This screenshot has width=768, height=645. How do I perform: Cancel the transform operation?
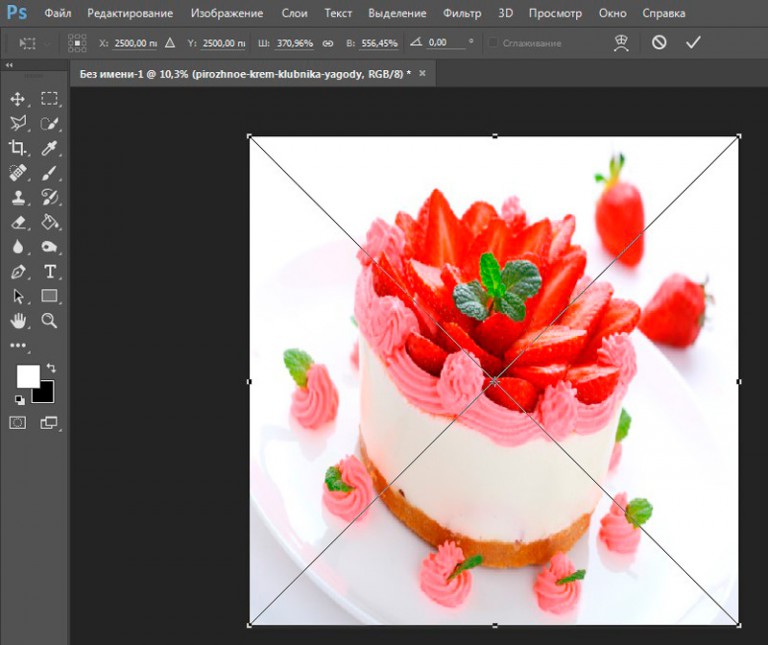658,42
